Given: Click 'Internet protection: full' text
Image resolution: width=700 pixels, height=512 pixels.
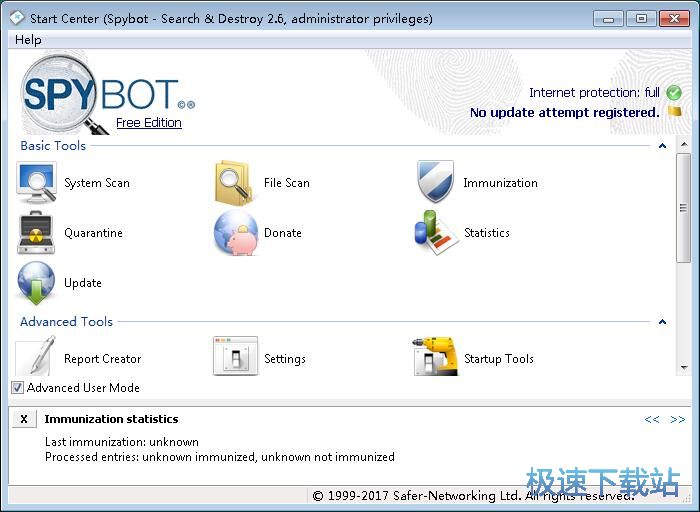Looking at the screenshot, I should (594, 92).
